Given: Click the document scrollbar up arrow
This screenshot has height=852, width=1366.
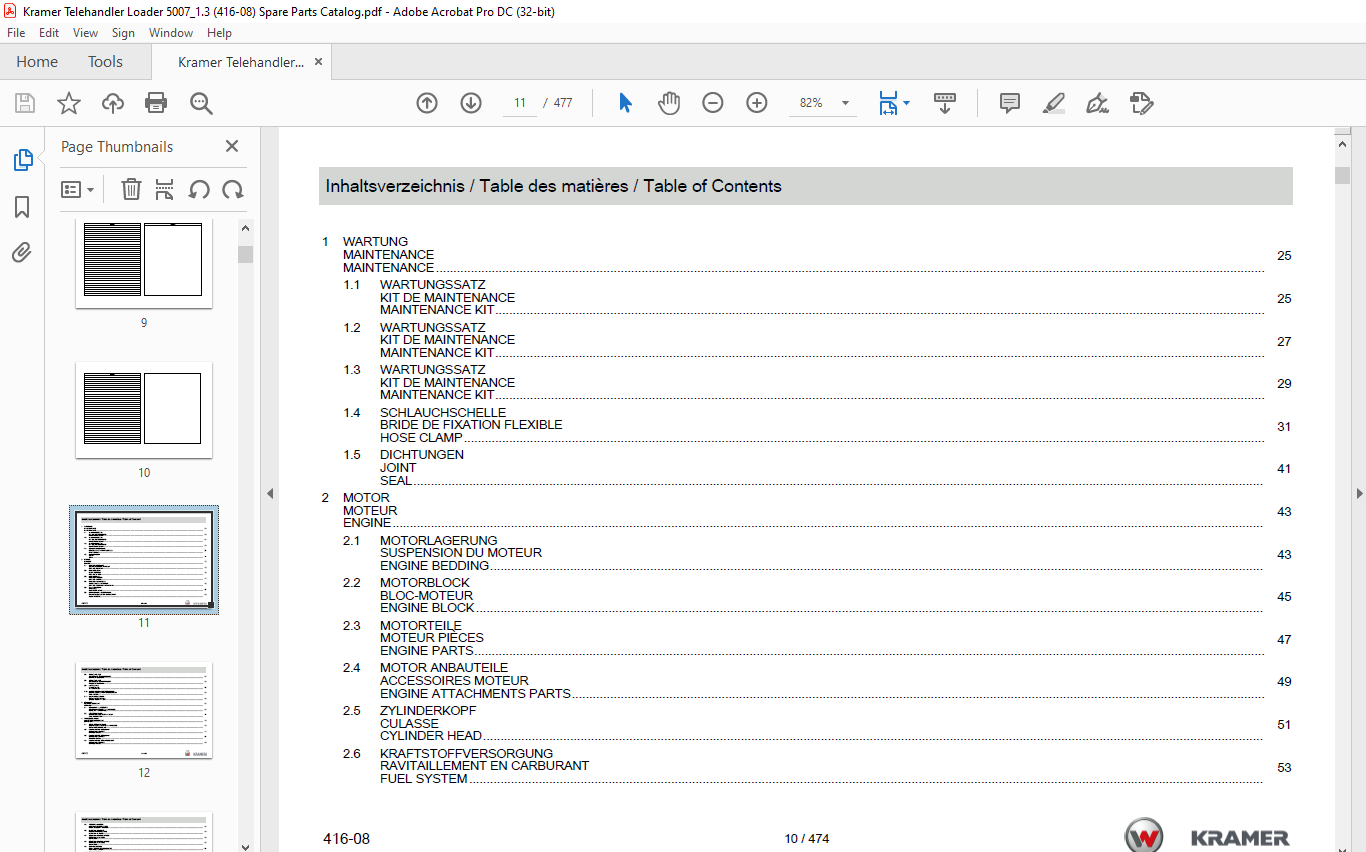Looking at the screenshot, I should pos(1342,145).
